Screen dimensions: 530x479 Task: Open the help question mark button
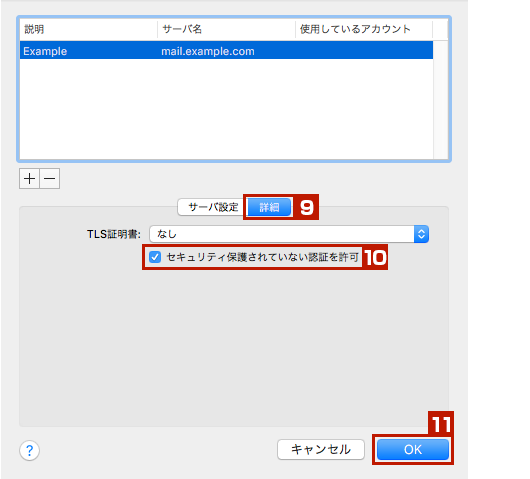pos(29,450)
